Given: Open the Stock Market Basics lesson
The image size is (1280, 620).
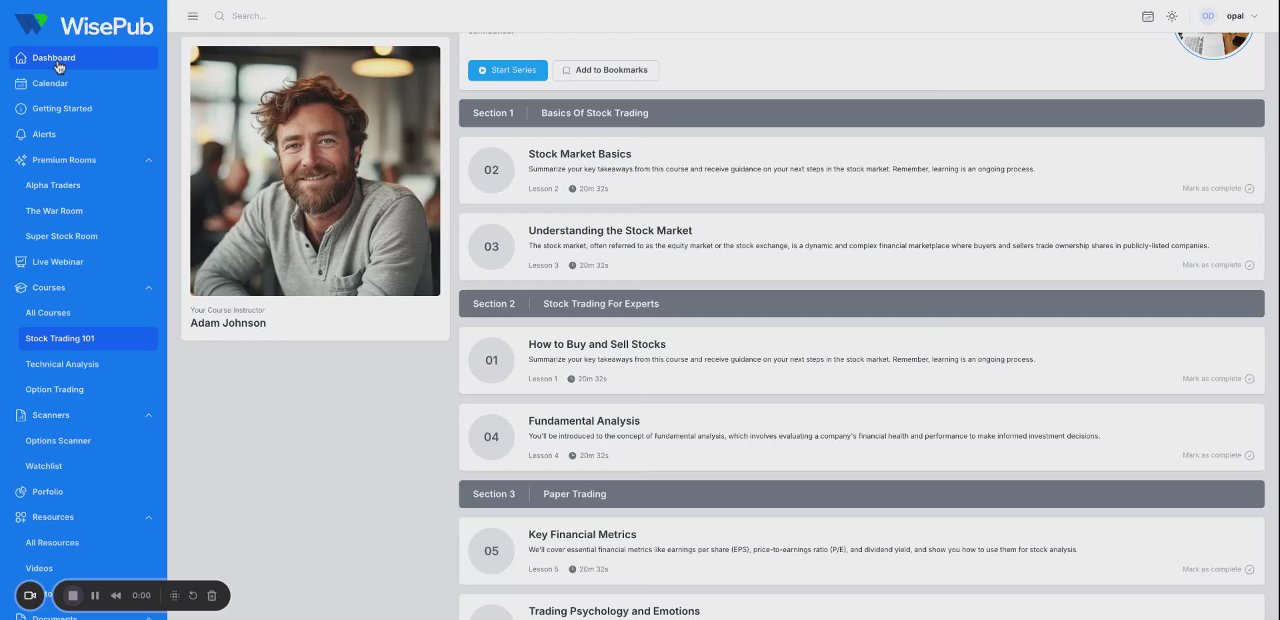Looking at the screenshot, I should pyautogui.click(x=861, y=170).
